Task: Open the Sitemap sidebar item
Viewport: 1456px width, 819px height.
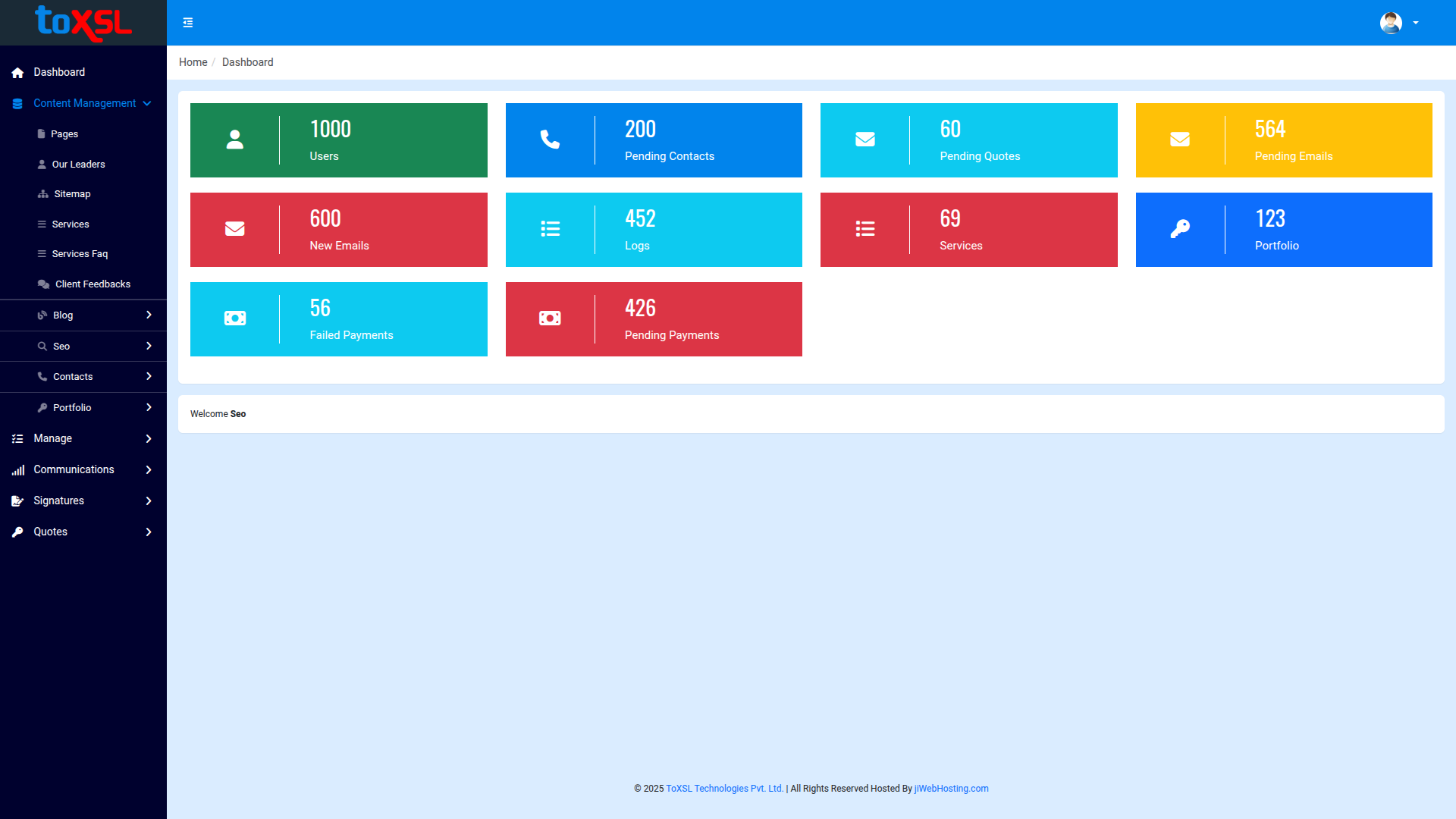Action: (72, 194)
